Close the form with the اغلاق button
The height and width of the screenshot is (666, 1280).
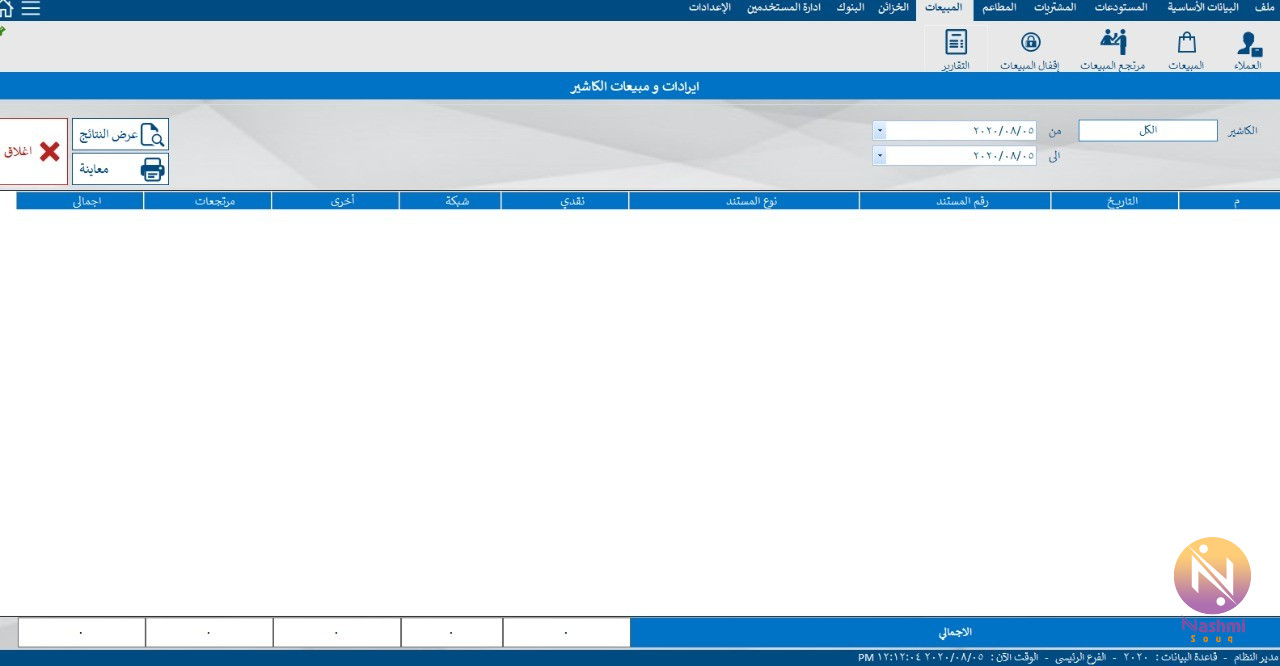click(x=33, y=152)
